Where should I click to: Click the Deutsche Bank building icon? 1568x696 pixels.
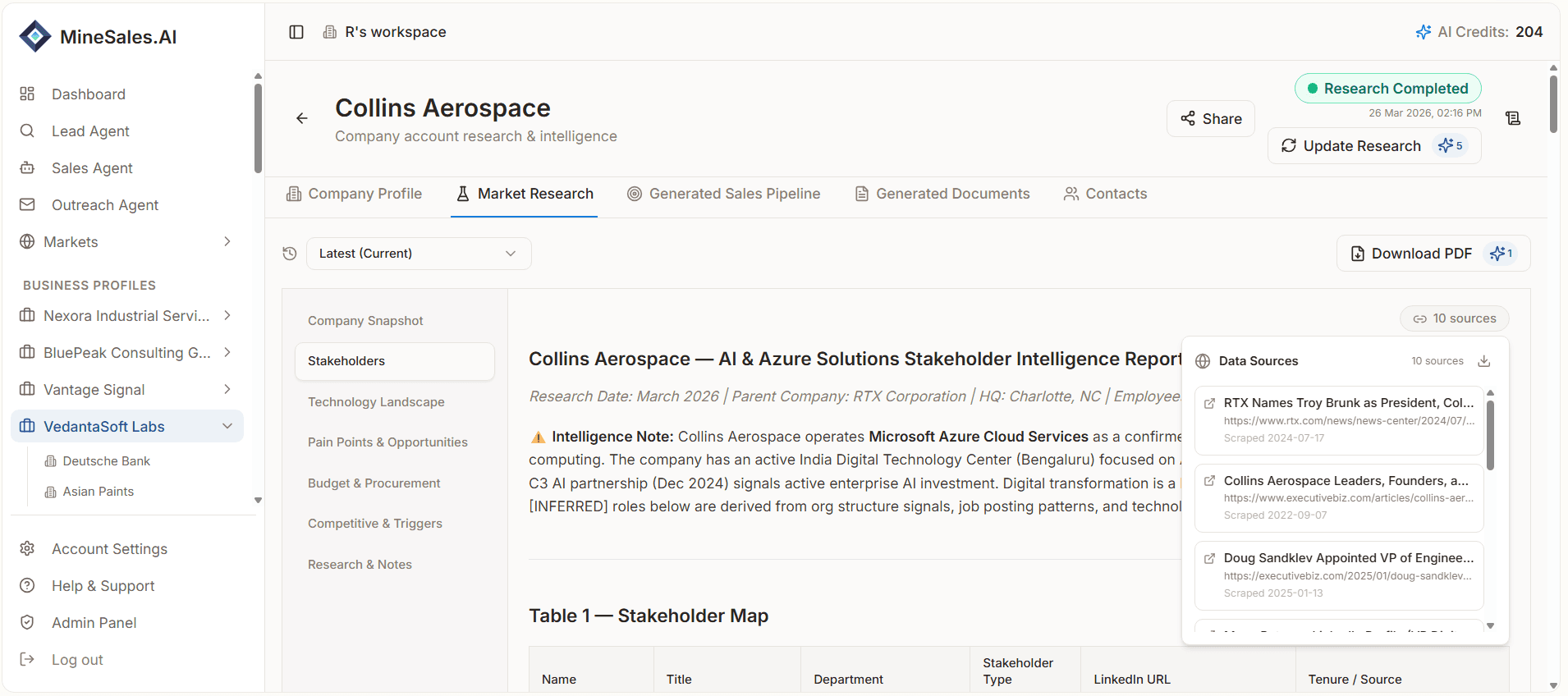click(x=51, y=461)
